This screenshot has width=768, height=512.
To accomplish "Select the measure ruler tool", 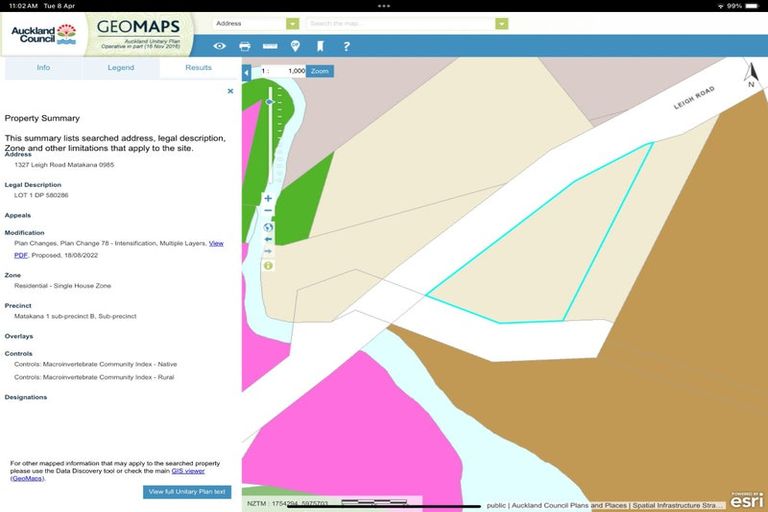I will click(270, 46).
